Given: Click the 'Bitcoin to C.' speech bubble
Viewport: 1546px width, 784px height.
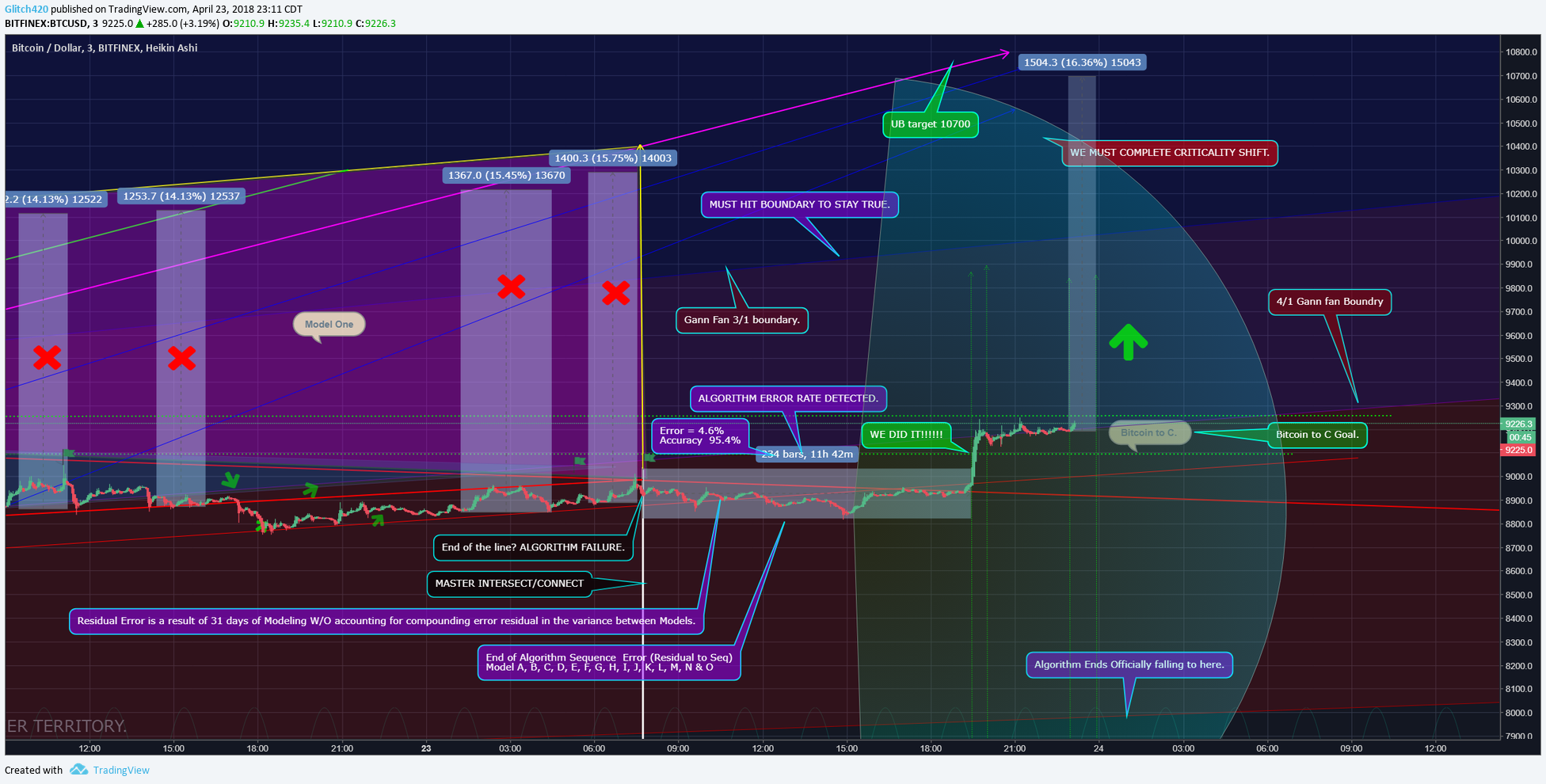Looking at the screenshot, I should [x=1148, y=433].
